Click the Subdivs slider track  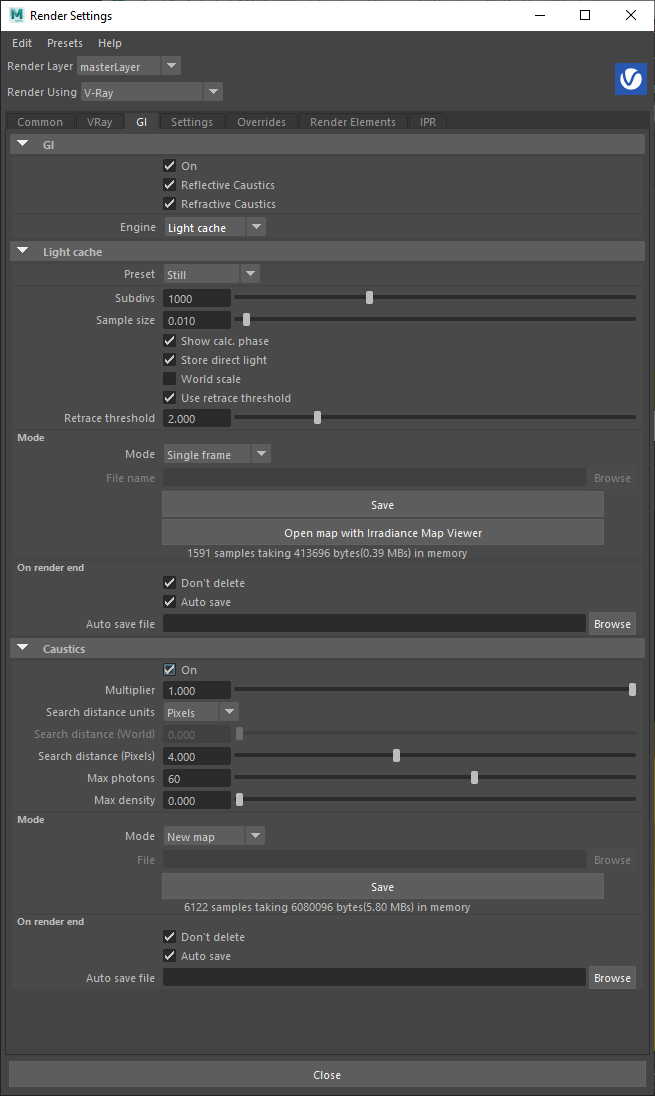point(434,298)
